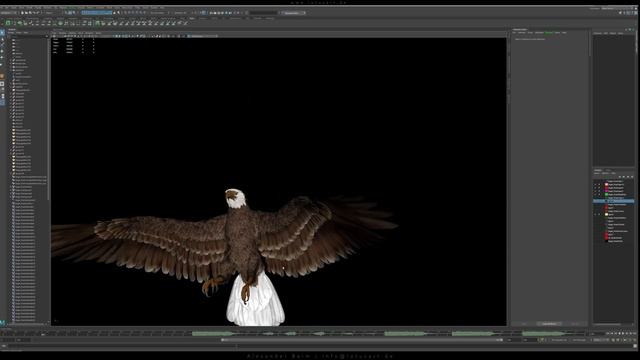Click the first green icon on the shelf
This screenshot has width=640, height=360.
[8, 23]
